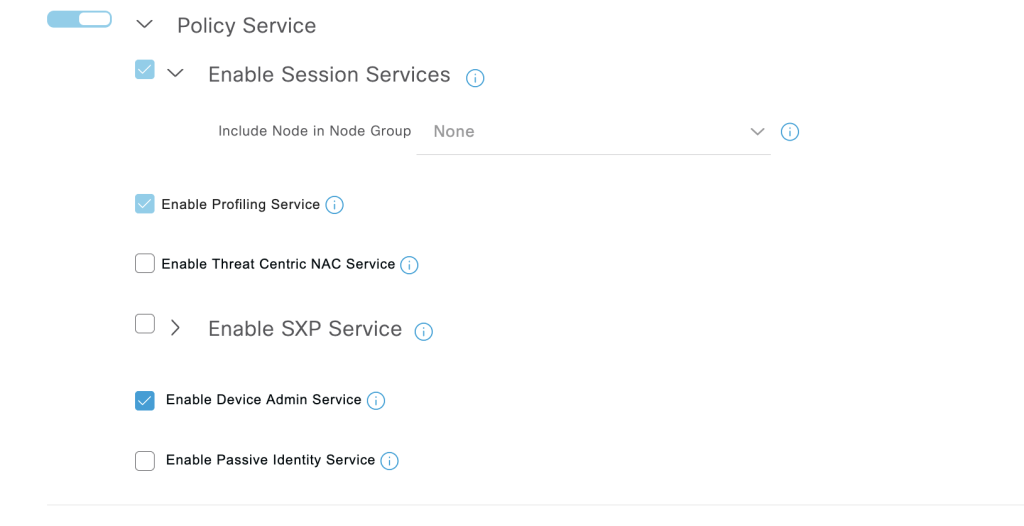
Task: Check Enable Threat Centric NAC Service
Action: pyautogui.click(x=145, y=264)
